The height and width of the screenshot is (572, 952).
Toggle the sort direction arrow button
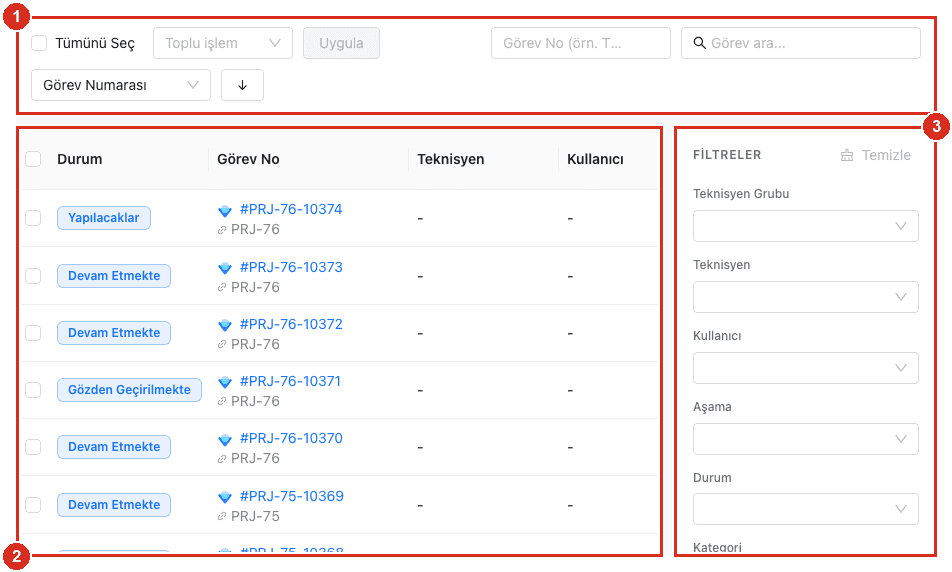[x=242, y=85]
